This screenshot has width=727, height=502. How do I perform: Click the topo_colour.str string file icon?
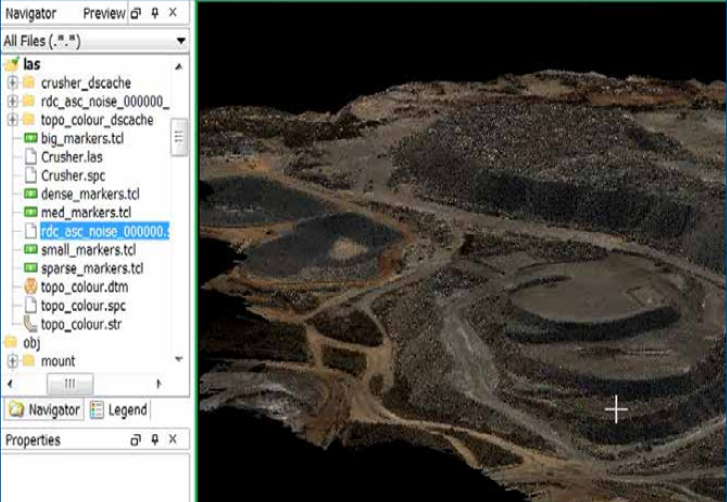tap(29, 324)
